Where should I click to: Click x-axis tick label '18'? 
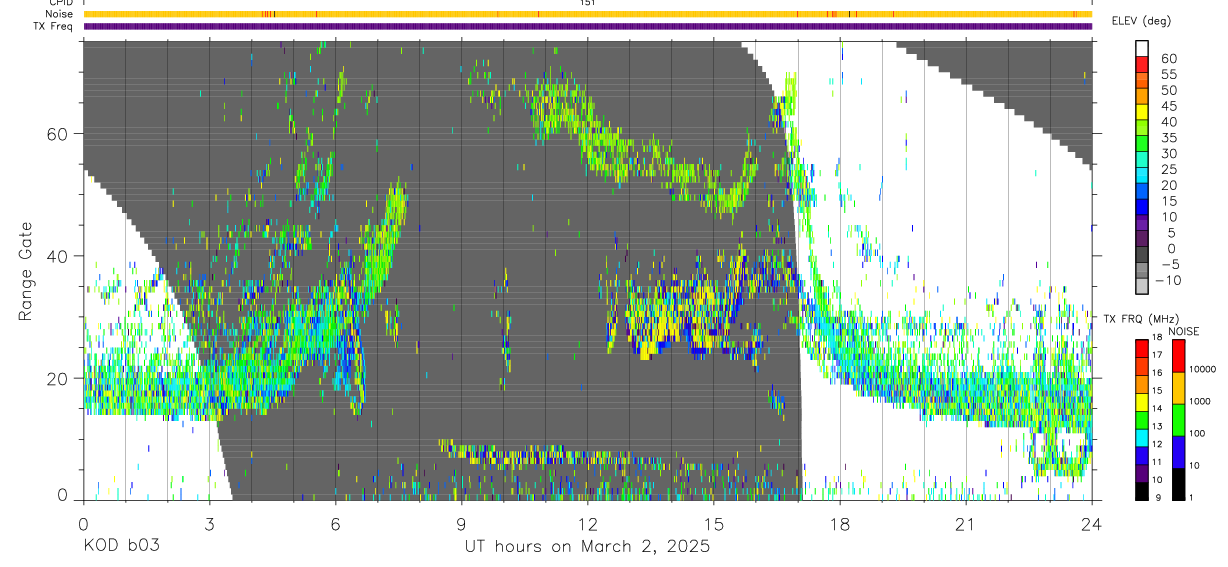839,524
